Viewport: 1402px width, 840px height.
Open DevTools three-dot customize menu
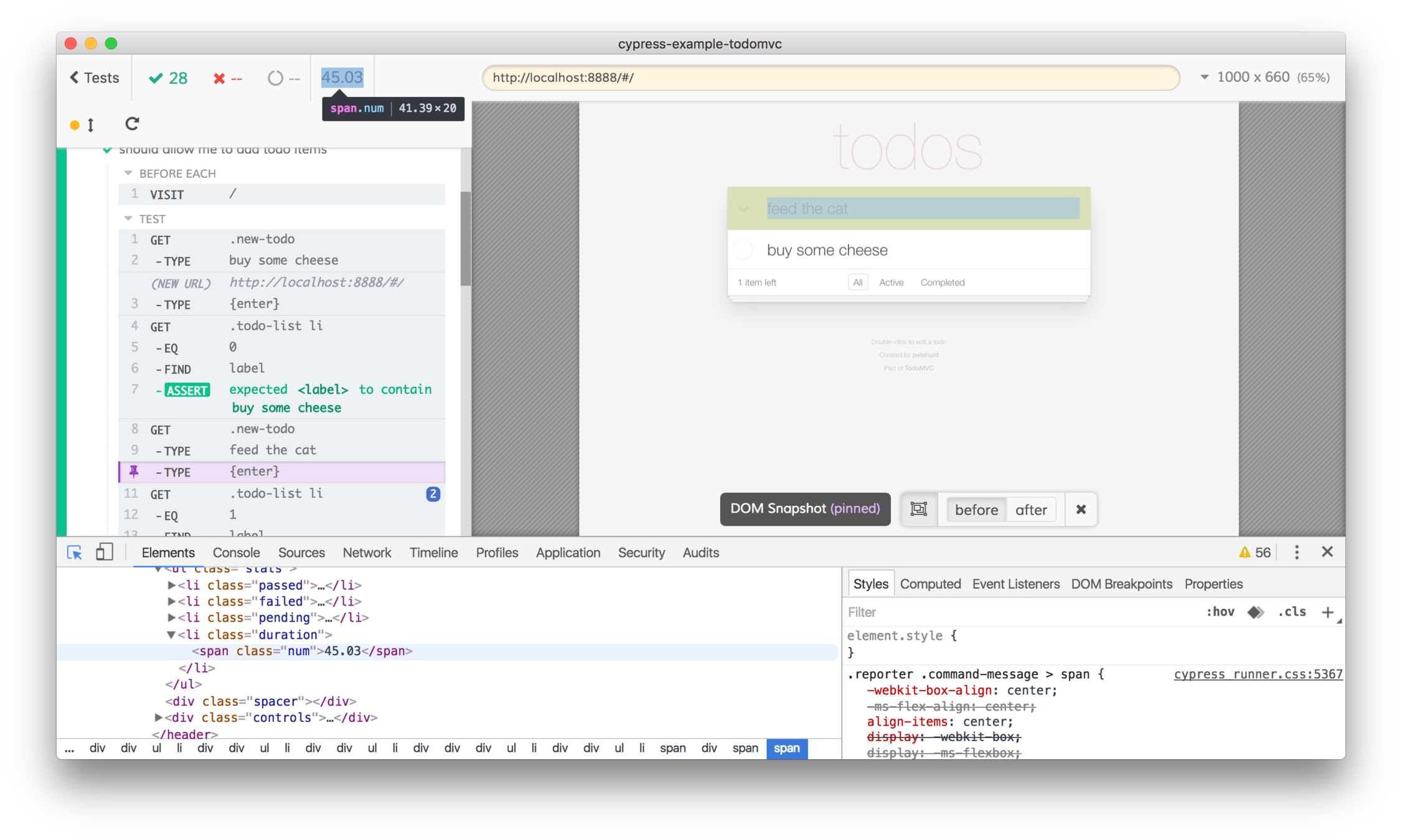(x=1297, y=552)
